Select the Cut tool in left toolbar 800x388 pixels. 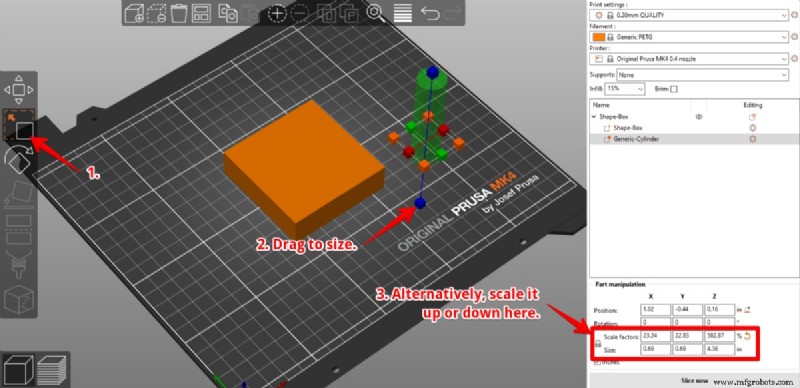pos(19,231)
